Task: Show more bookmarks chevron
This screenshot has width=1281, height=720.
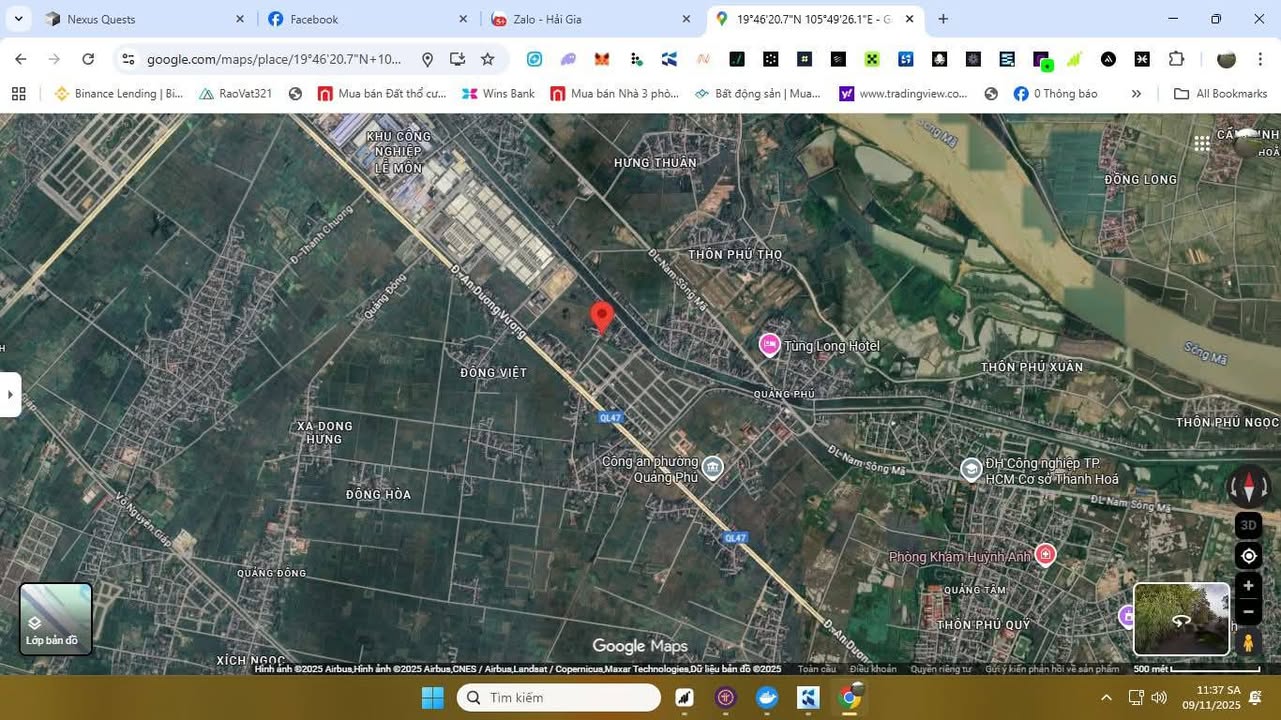Action: click(1136, 94)
